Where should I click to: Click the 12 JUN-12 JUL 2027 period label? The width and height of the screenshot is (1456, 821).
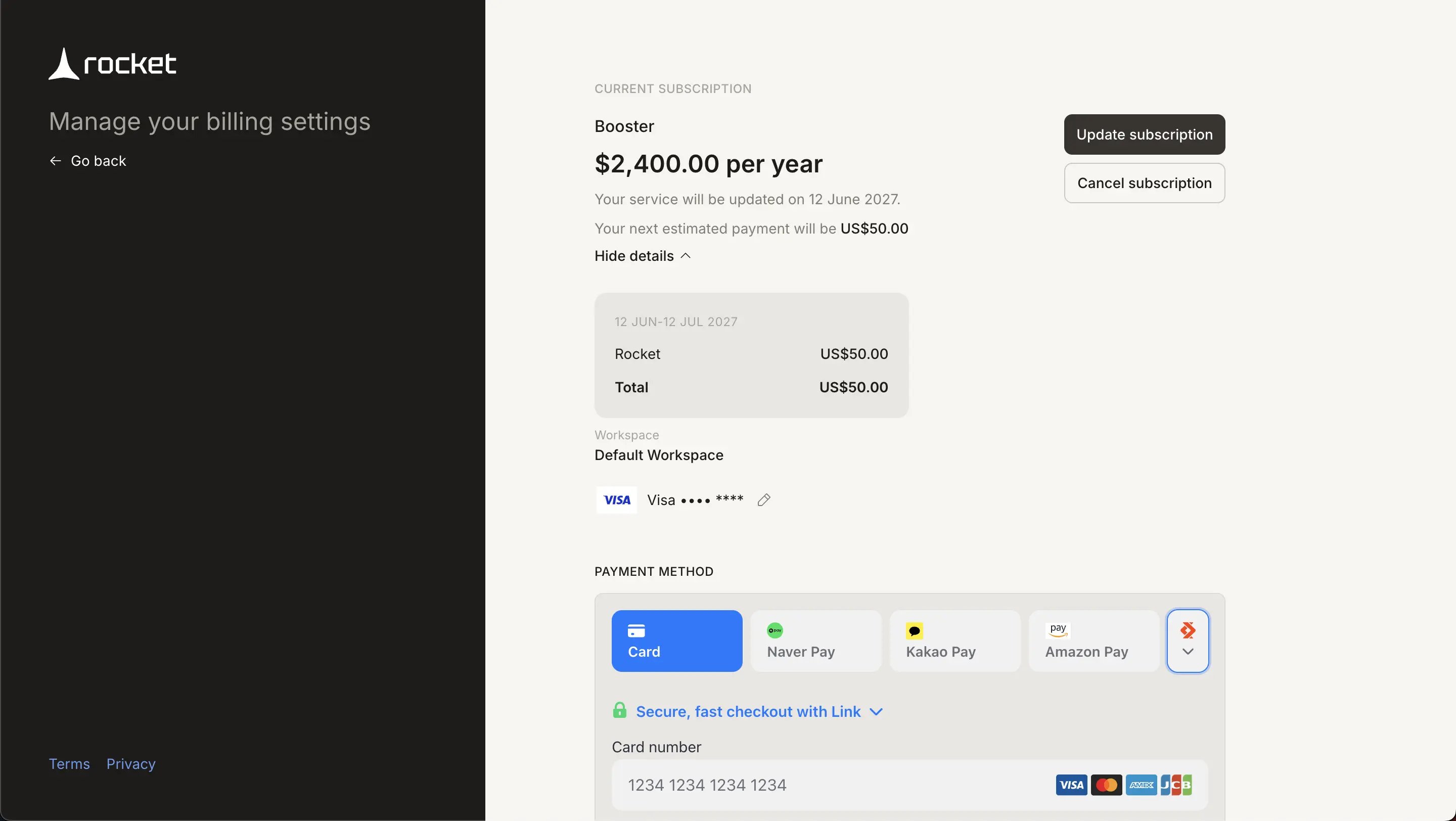coord(676,322)
